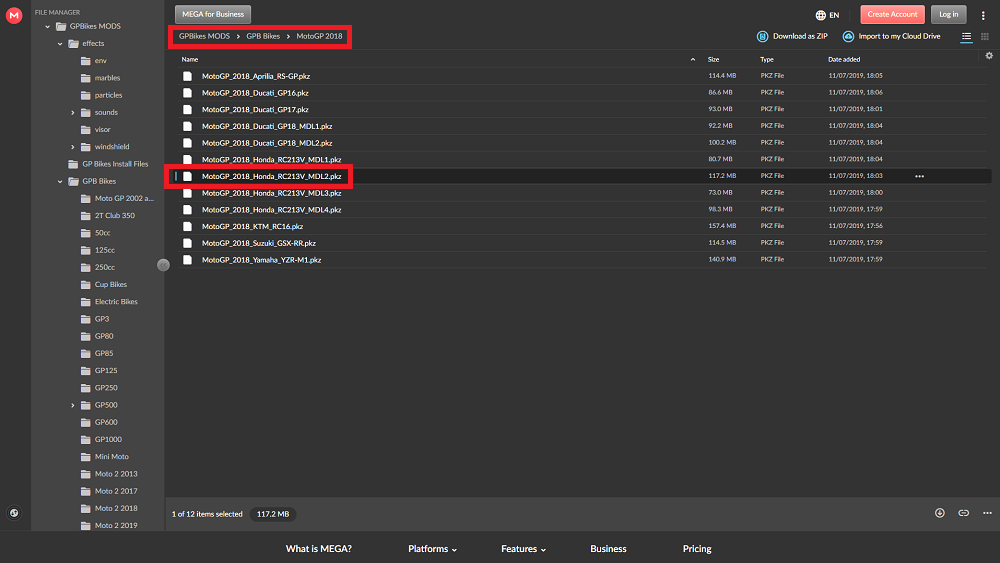Click MotoGP 2018 breadcrumb

(319, 36)
